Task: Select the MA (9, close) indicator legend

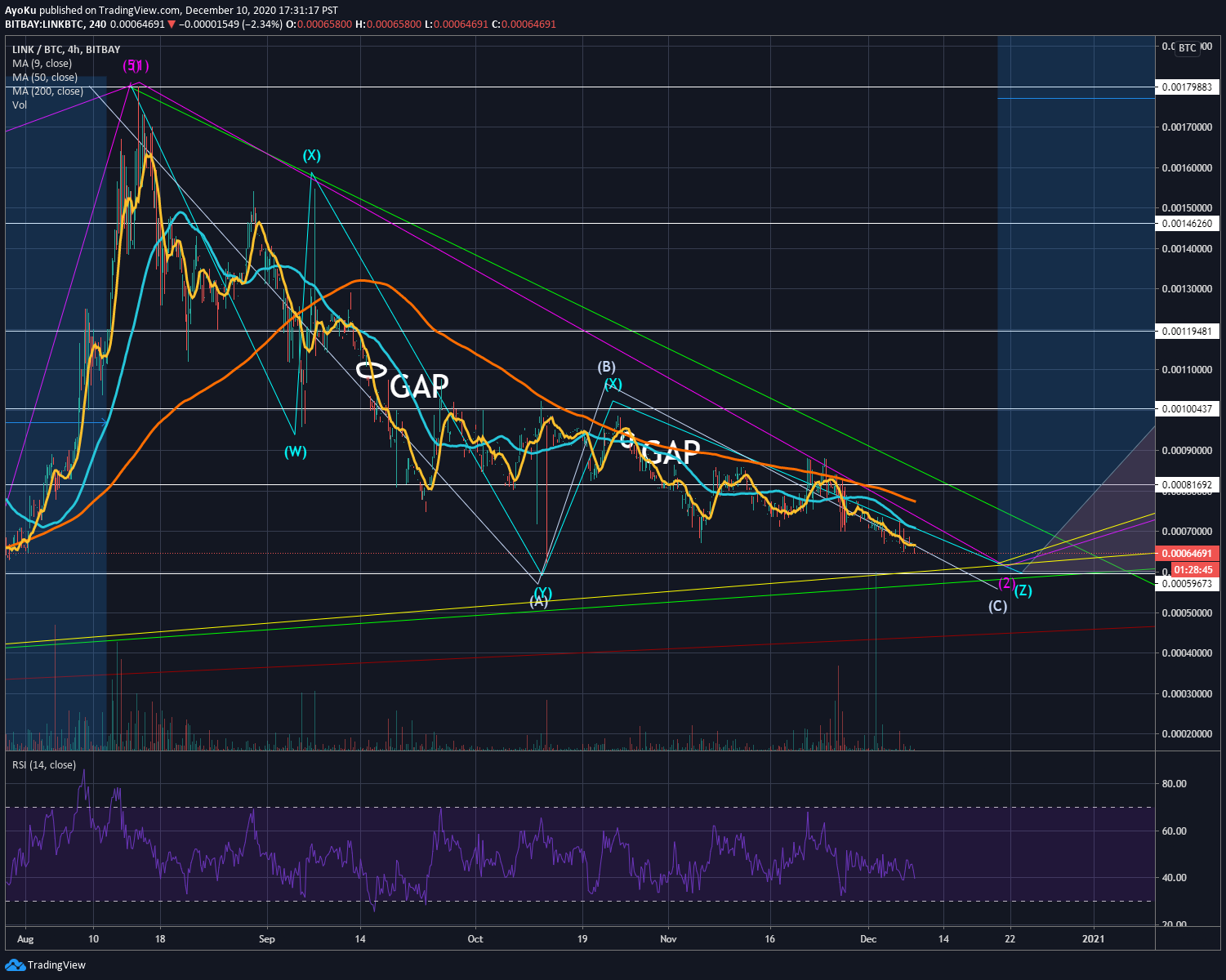Action: coord(42,64)
